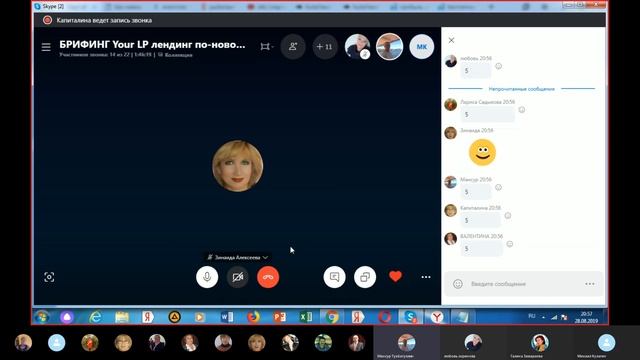This screenshot has height=360, width=640.
Task: React to Лариса Садикова's message
Action: pos(522,110)
